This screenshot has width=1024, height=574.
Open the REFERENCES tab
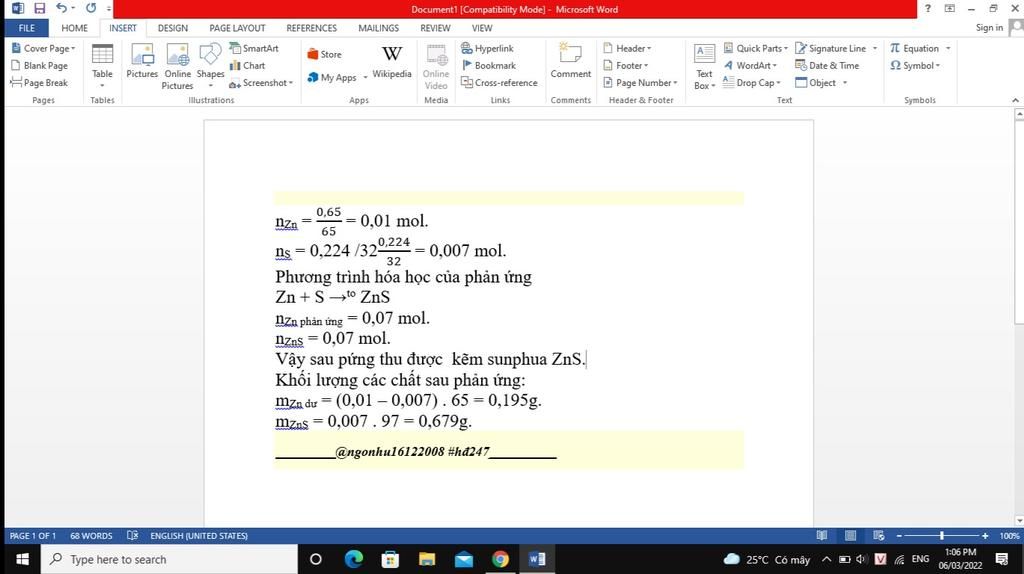(x=312, y=28)
